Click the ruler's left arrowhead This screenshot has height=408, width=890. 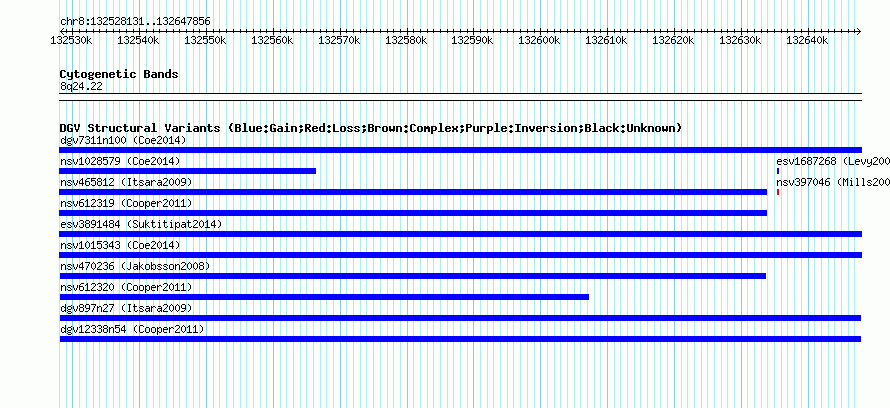coord(62,31)
